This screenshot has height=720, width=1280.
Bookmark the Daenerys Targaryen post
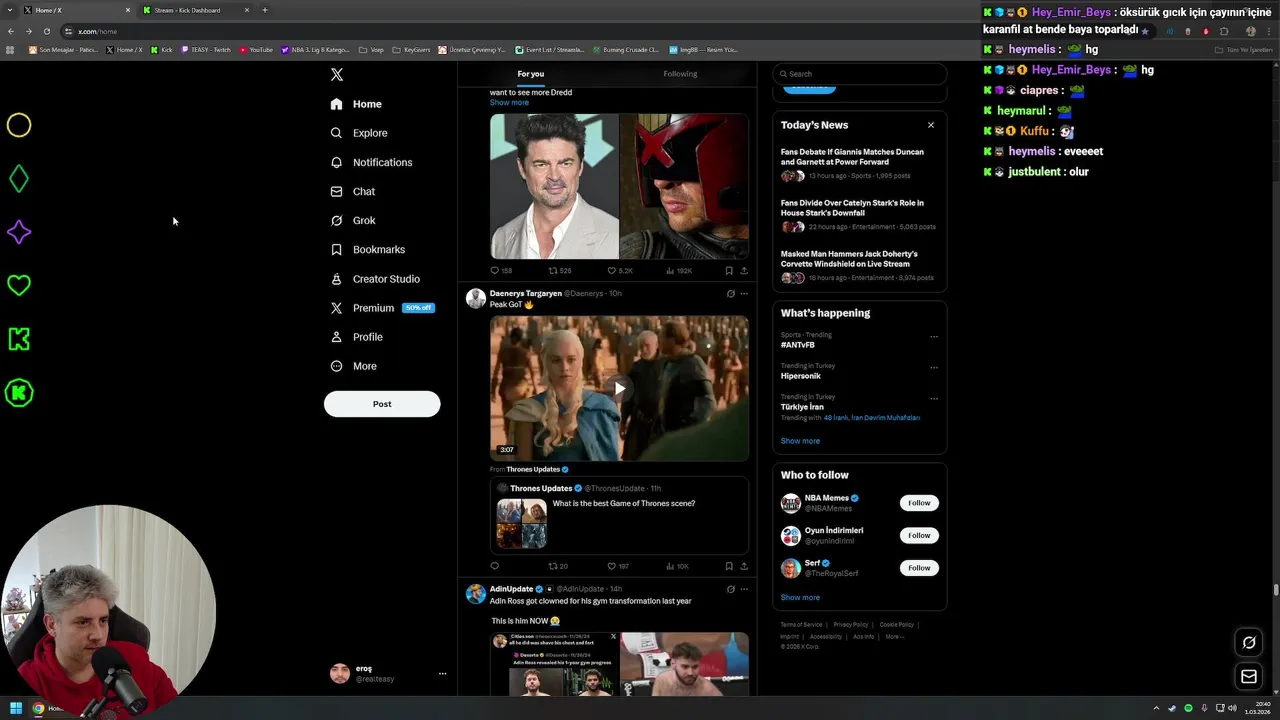click(x=729, y=566)
